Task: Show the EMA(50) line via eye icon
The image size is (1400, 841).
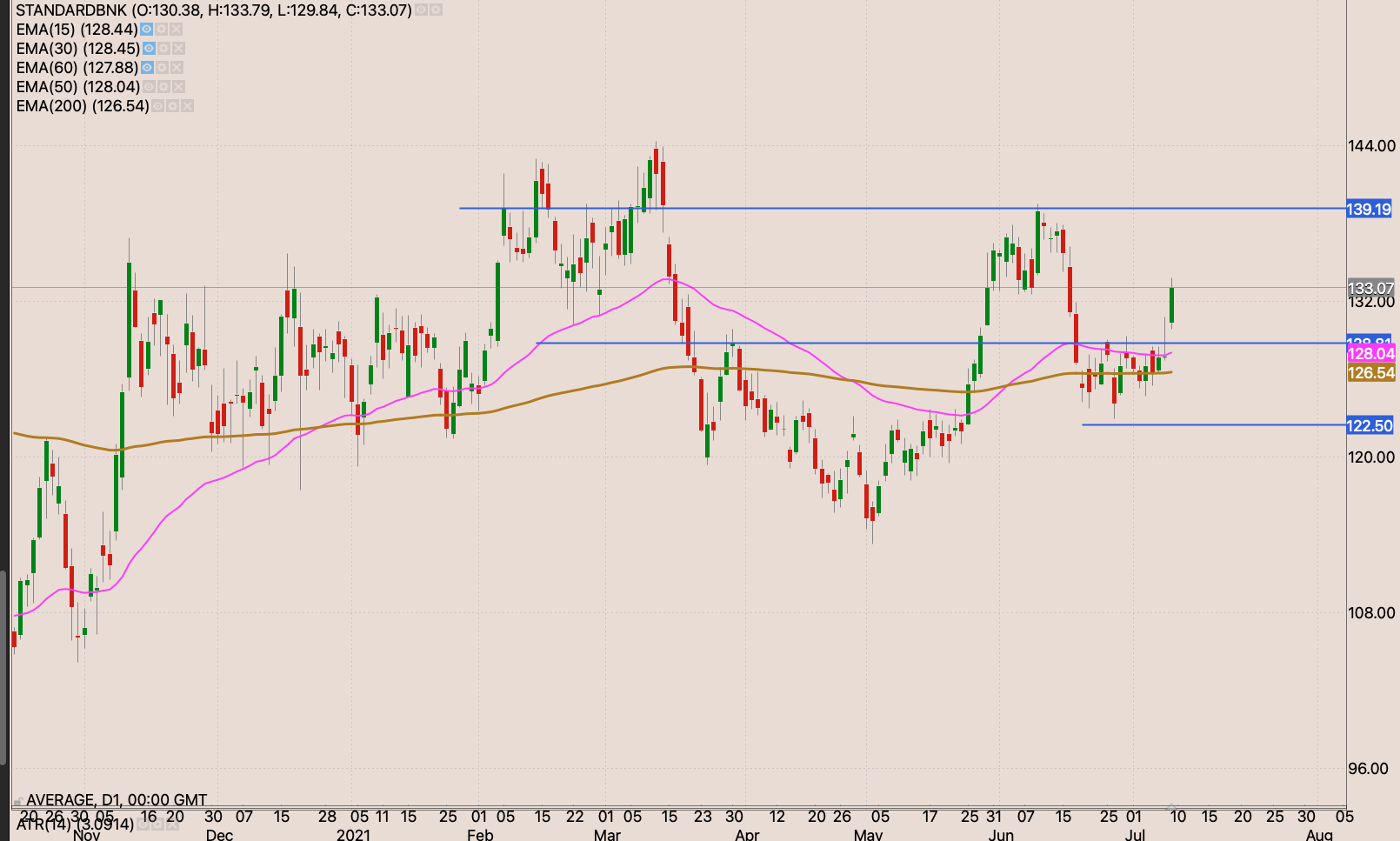Action: pos(149,87)
